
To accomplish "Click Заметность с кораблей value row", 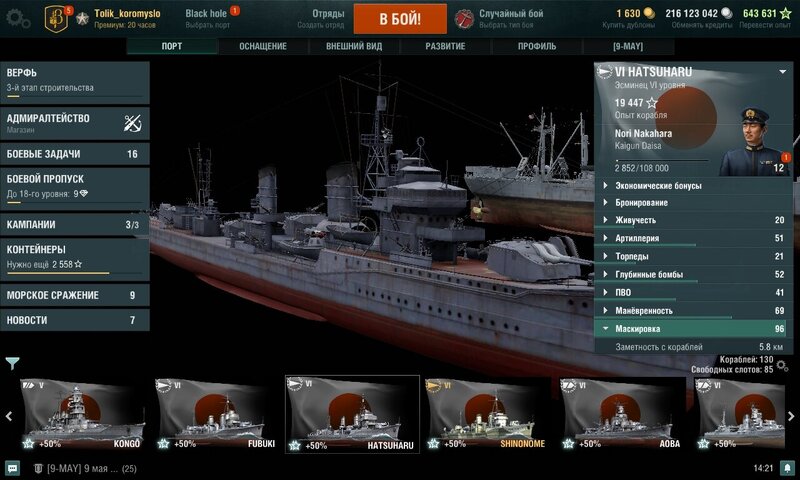I will click(694, 347).
